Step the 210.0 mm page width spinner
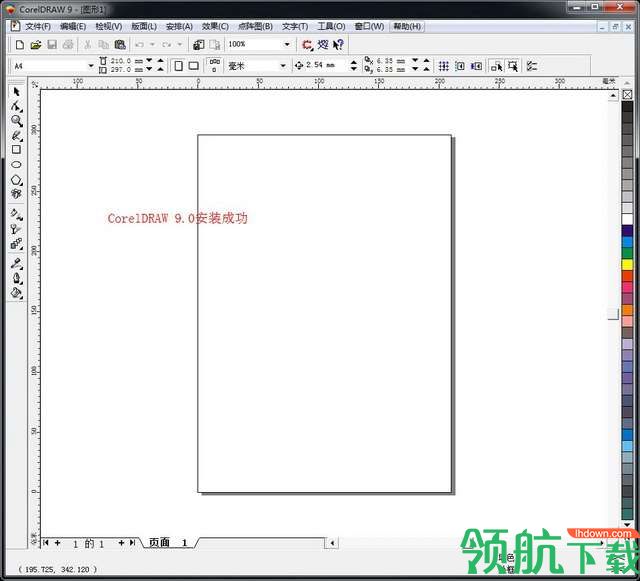 point(155,61)
